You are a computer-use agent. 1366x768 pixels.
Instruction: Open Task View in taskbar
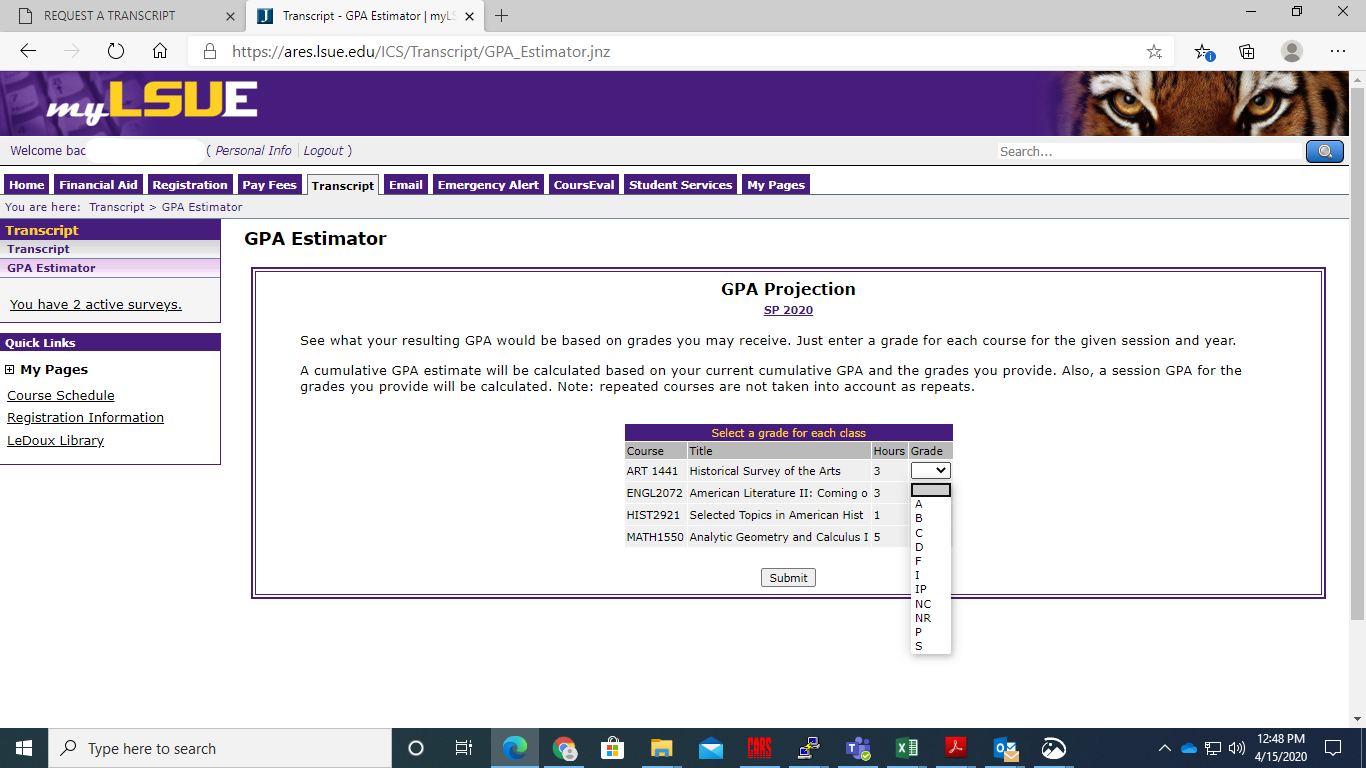(x=464, y=748)
